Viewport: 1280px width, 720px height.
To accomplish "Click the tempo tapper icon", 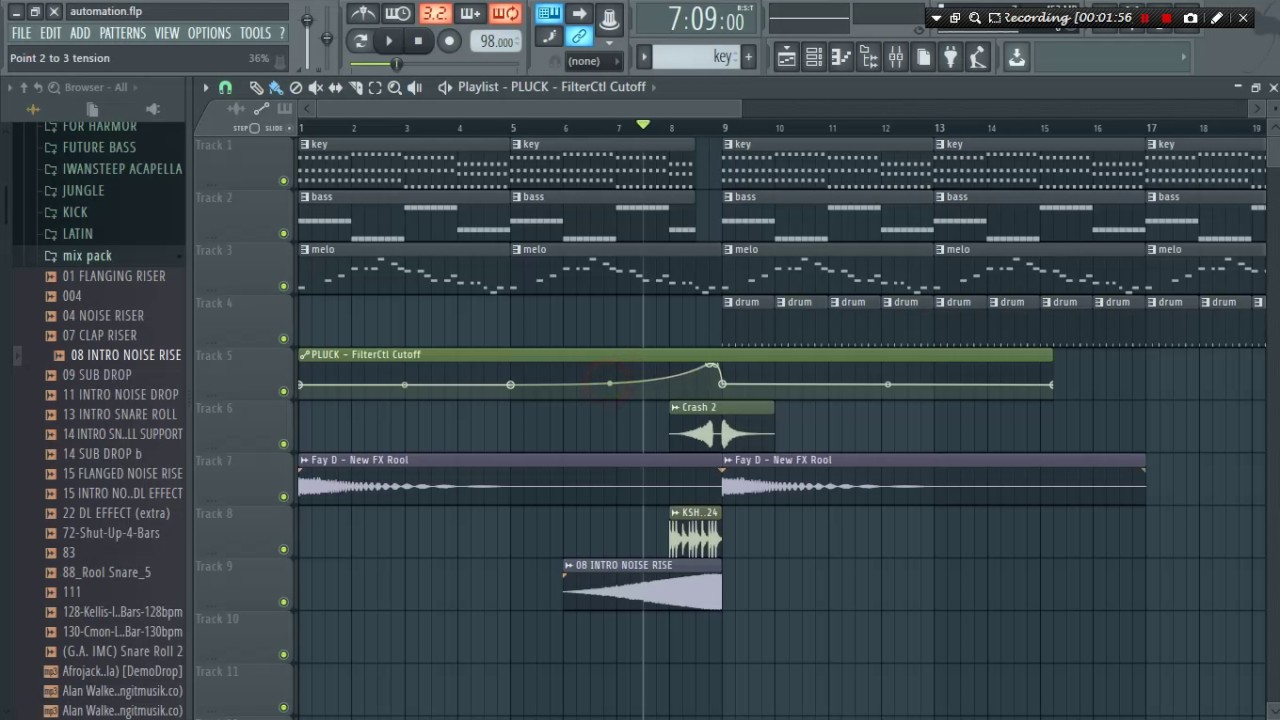I will click(x=978, y=58).
